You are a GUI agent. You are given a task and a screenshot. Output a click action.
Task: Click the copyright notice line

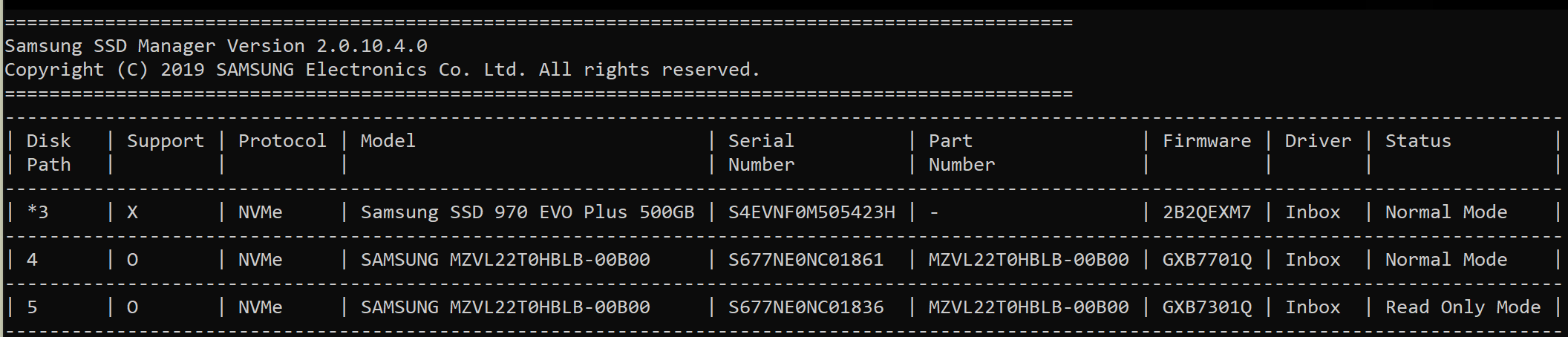[382, 70]
